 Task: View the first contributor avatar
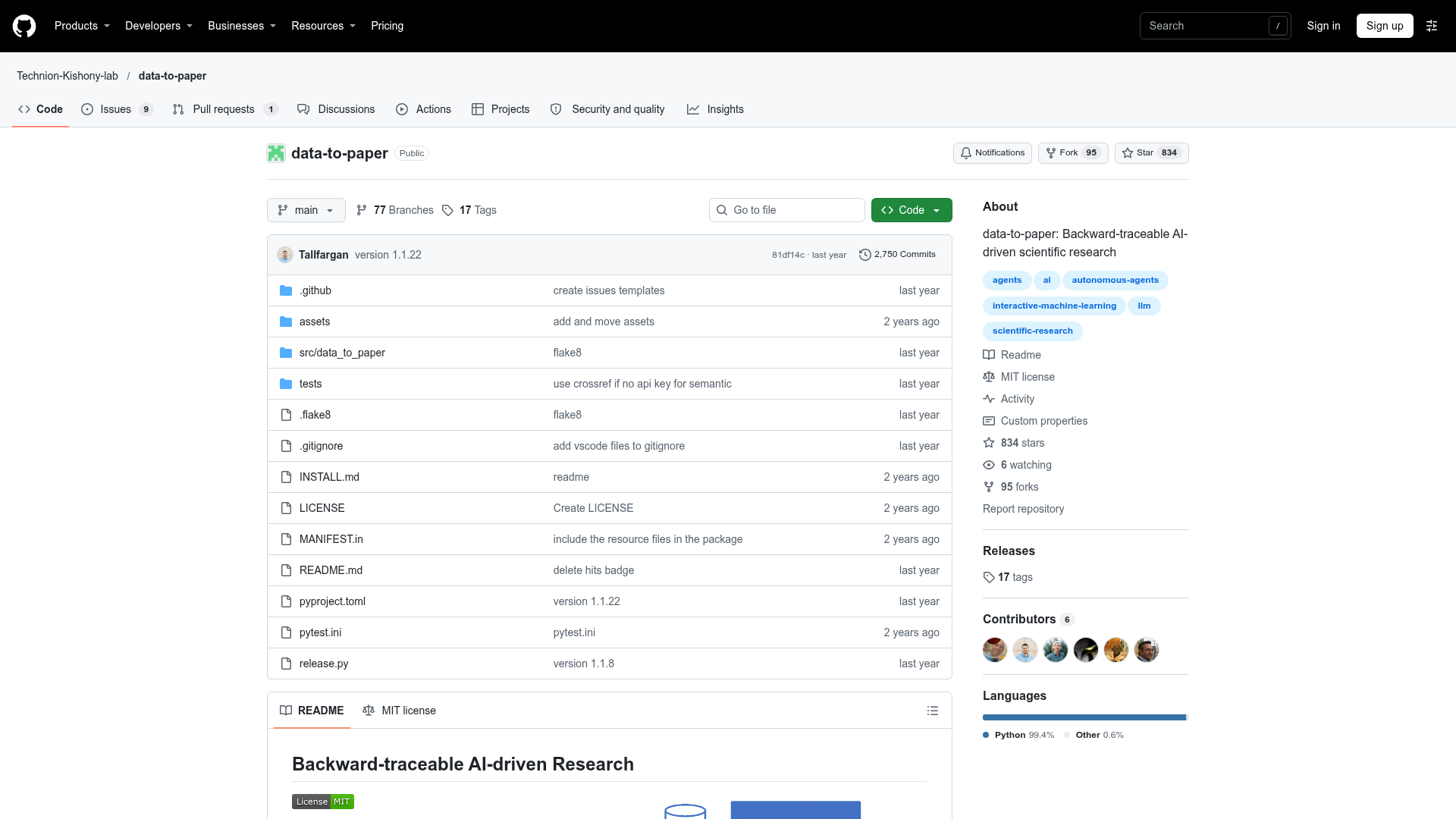coord(995,650)
